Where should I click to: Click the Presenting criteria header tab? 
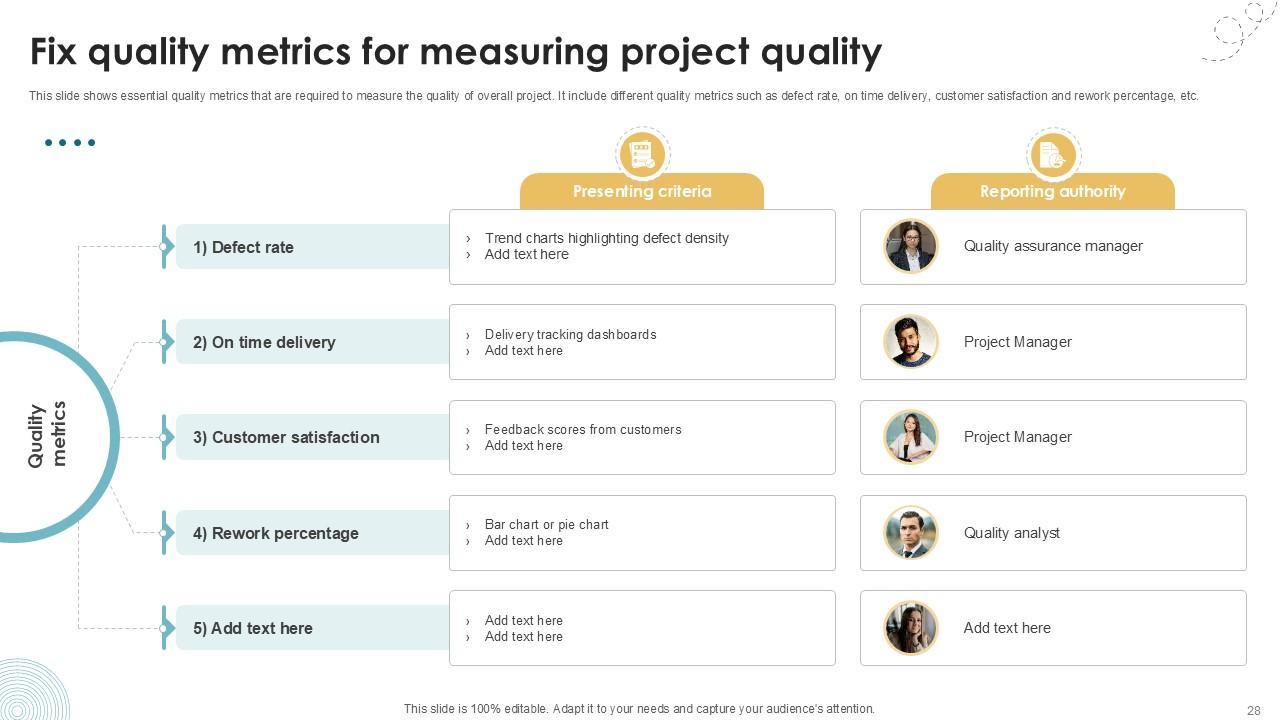click(642, 191)
